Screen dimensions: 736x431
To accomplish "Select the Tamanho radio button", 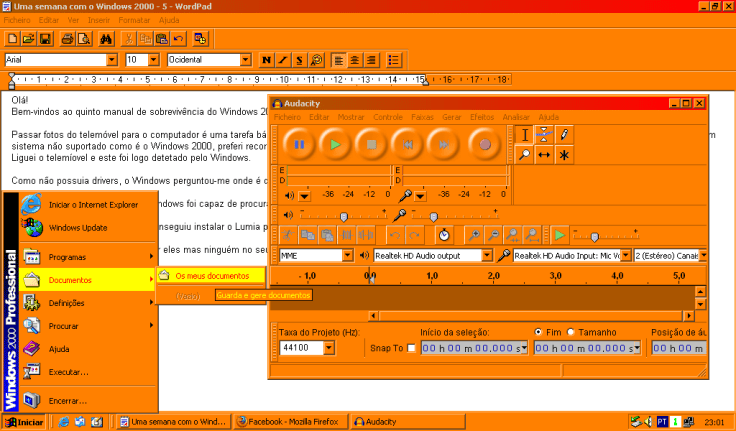I will [572, 332].
